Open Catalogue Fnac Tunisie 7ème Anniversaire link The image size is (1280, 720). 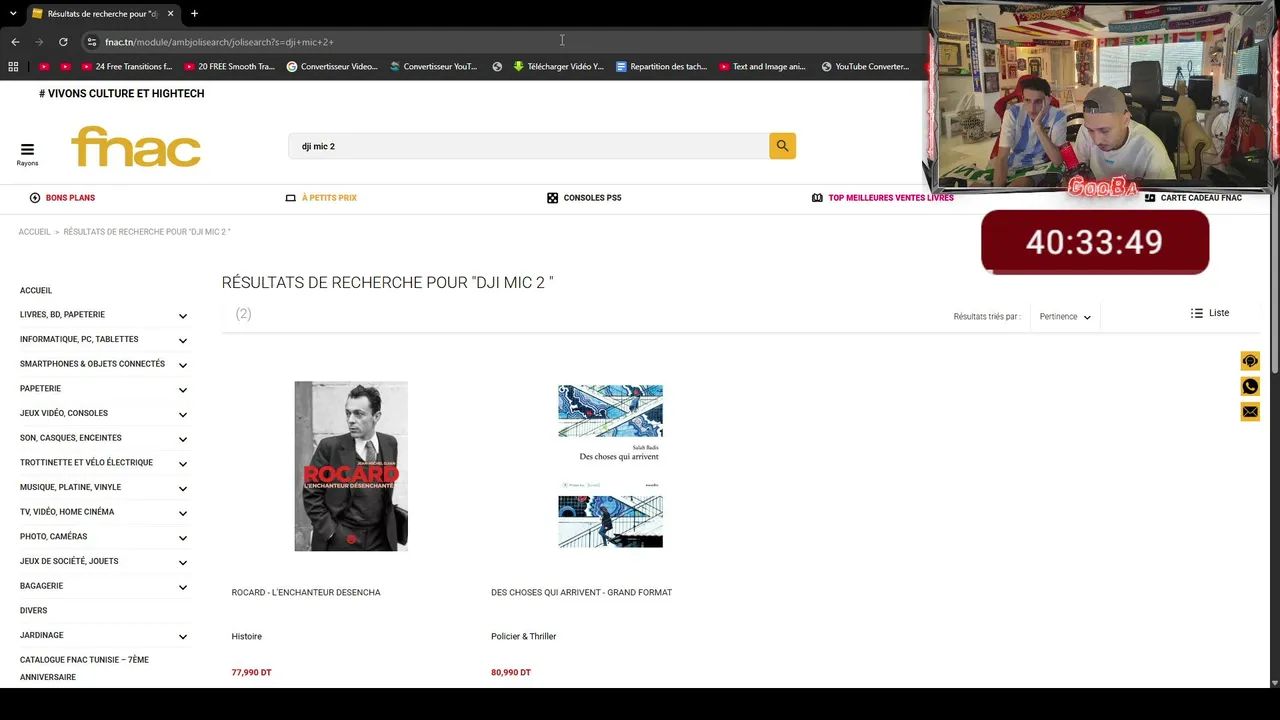tap(84, 668)
